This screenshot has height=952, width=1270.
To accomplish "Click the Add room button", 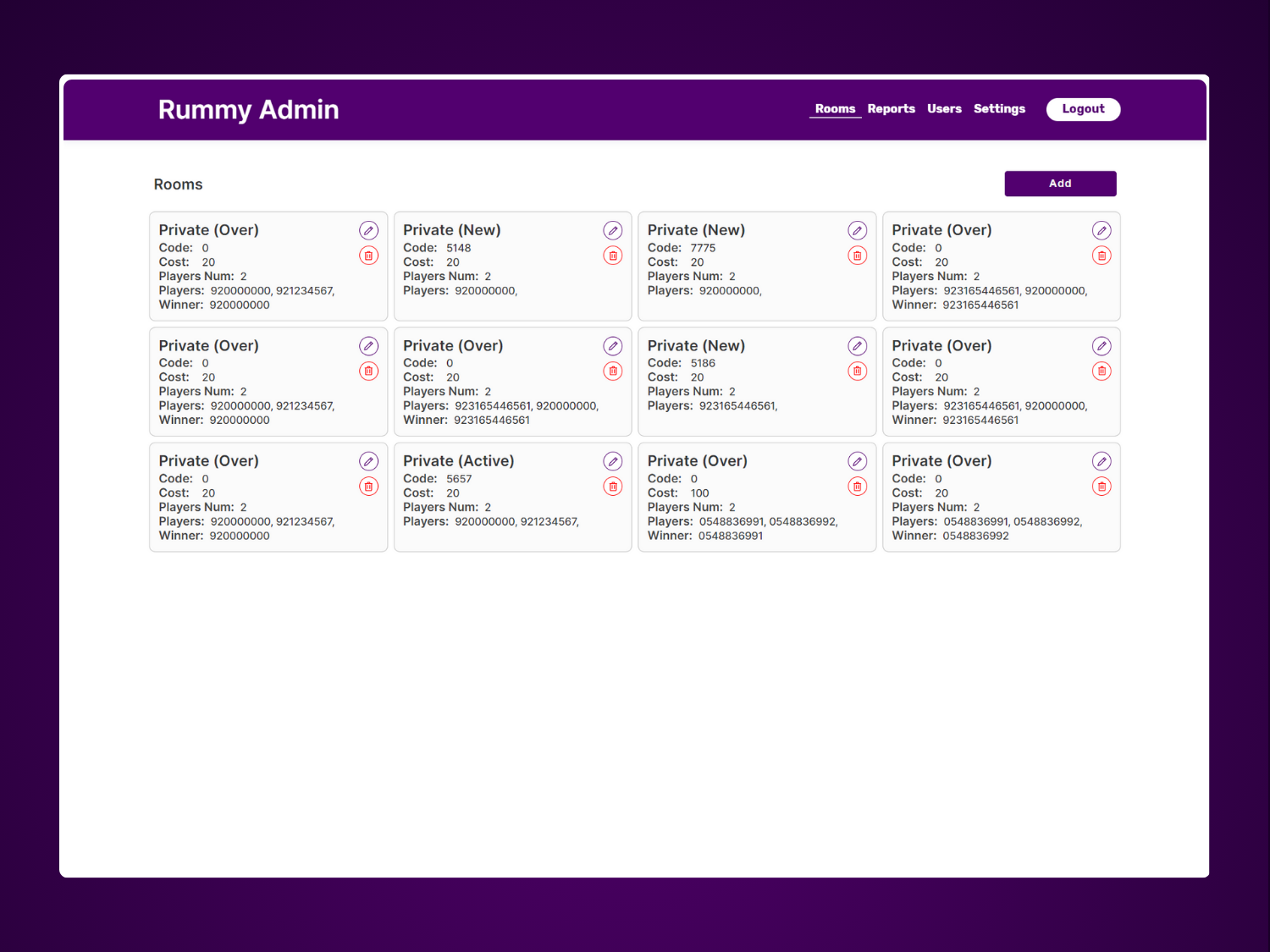I will tap(1060, 184).
